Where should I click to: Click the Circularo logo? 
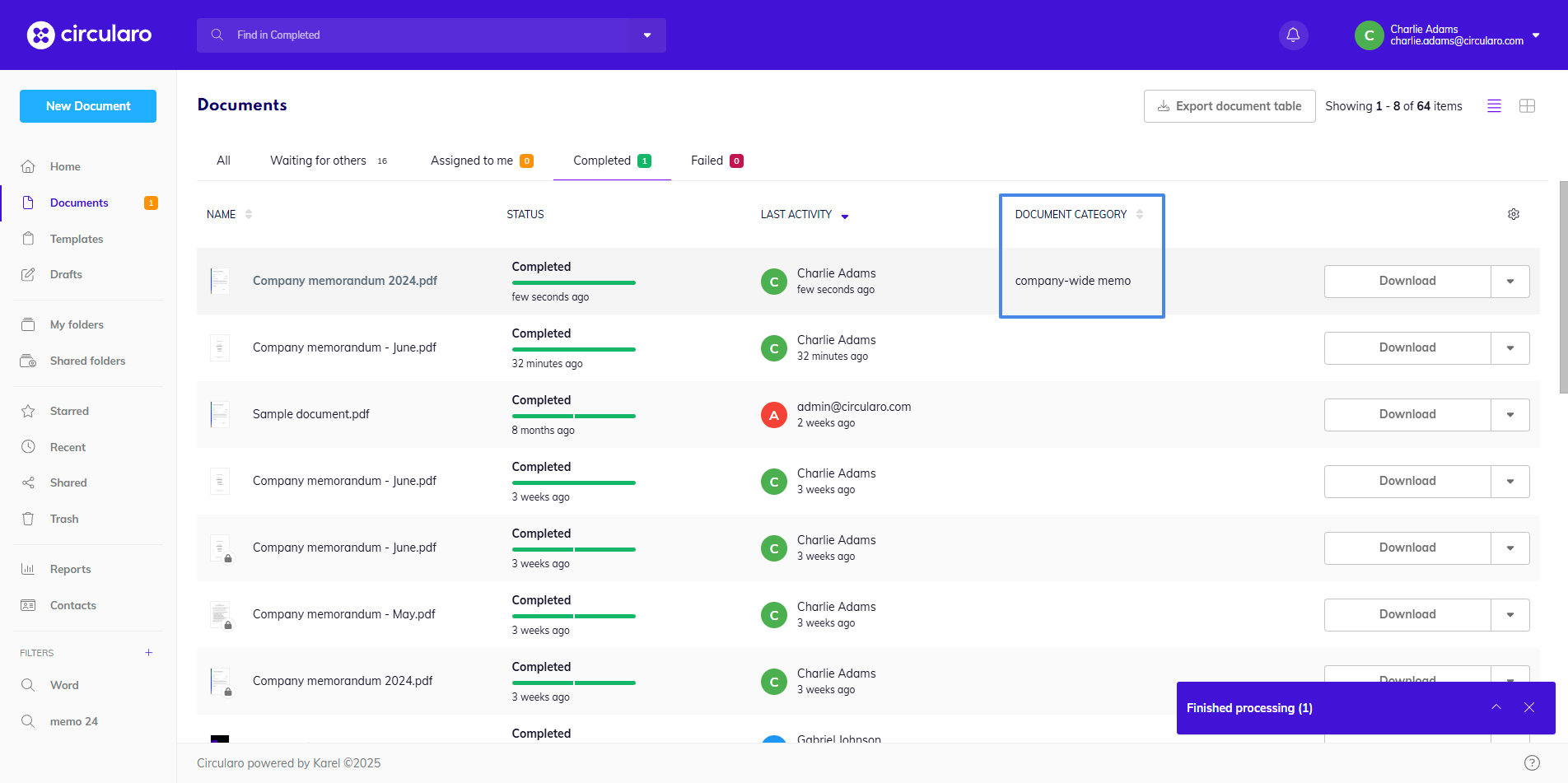(89, 35)
